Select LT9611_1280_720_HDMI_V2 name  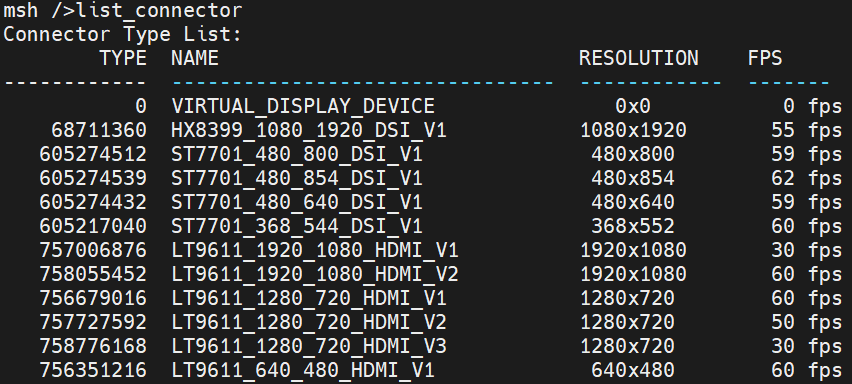[309, 322]
